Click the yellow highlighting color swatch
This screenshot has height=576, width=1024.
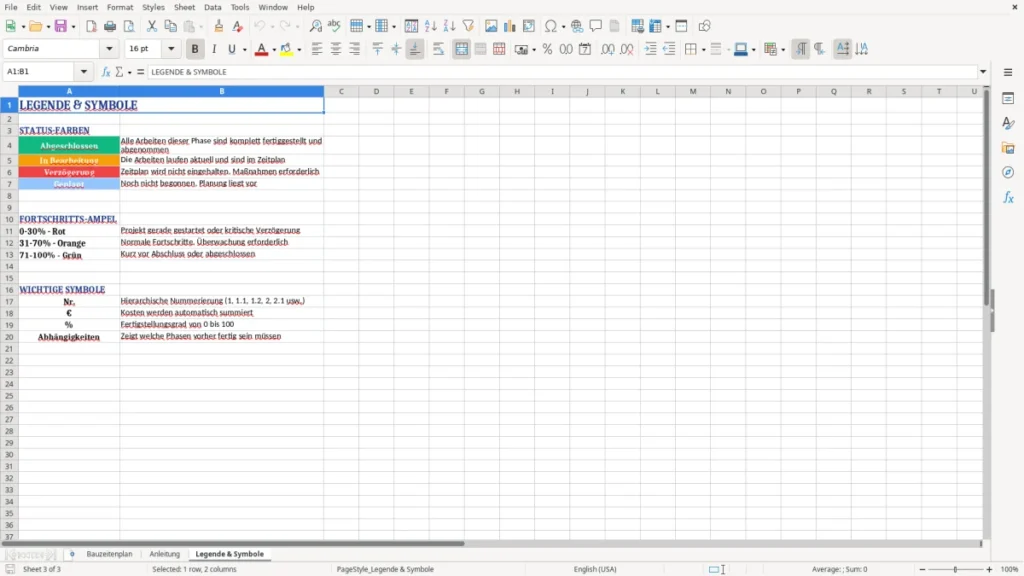[x=287, y=49]
